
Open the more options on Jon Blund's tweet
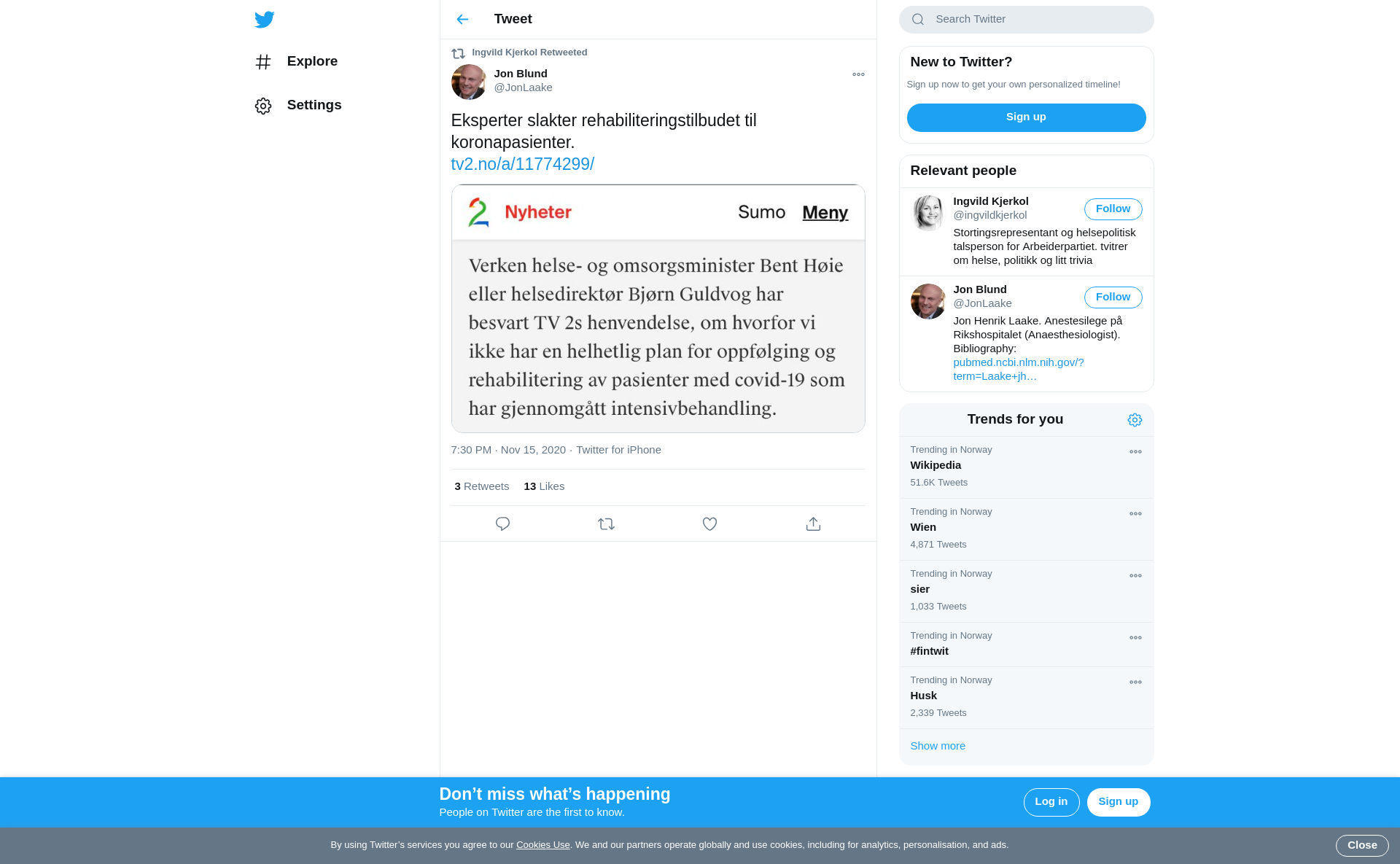click(858, 74)
